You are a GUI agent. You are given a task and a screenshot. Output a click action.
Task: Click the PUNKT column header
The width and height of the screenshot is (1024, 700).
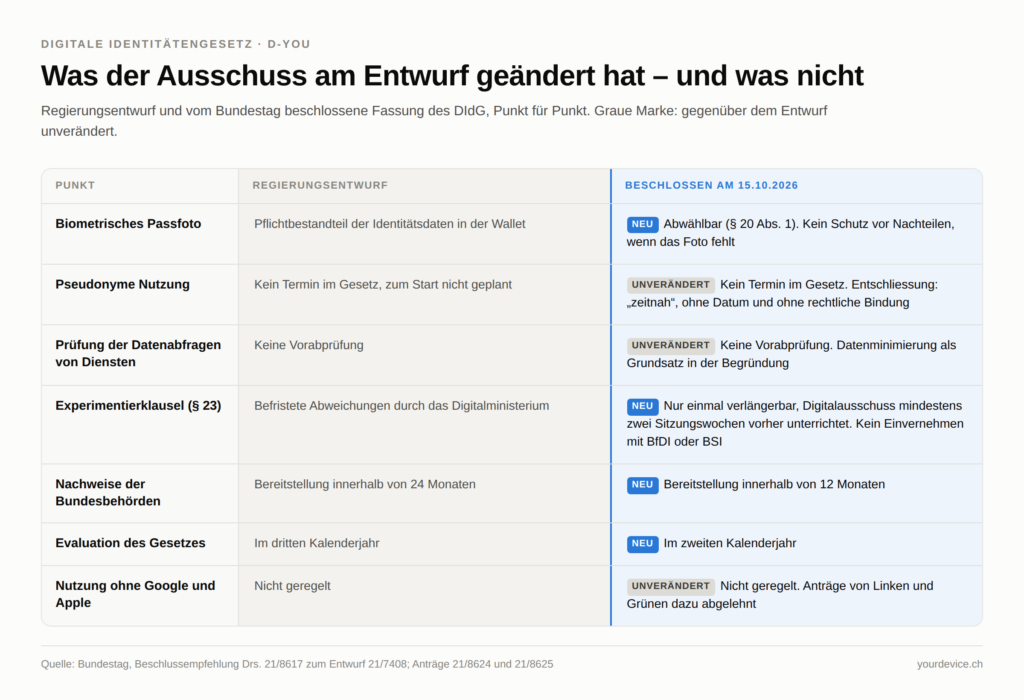75,185
